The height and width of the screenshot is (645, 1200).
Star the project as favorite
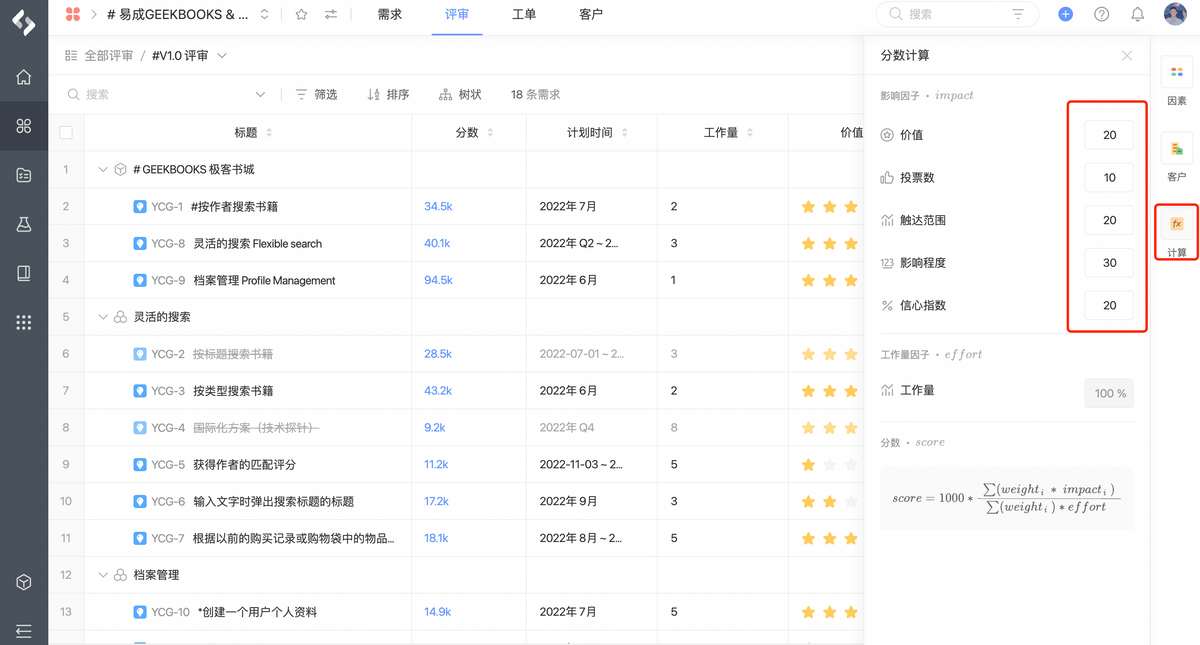(301, 14)
